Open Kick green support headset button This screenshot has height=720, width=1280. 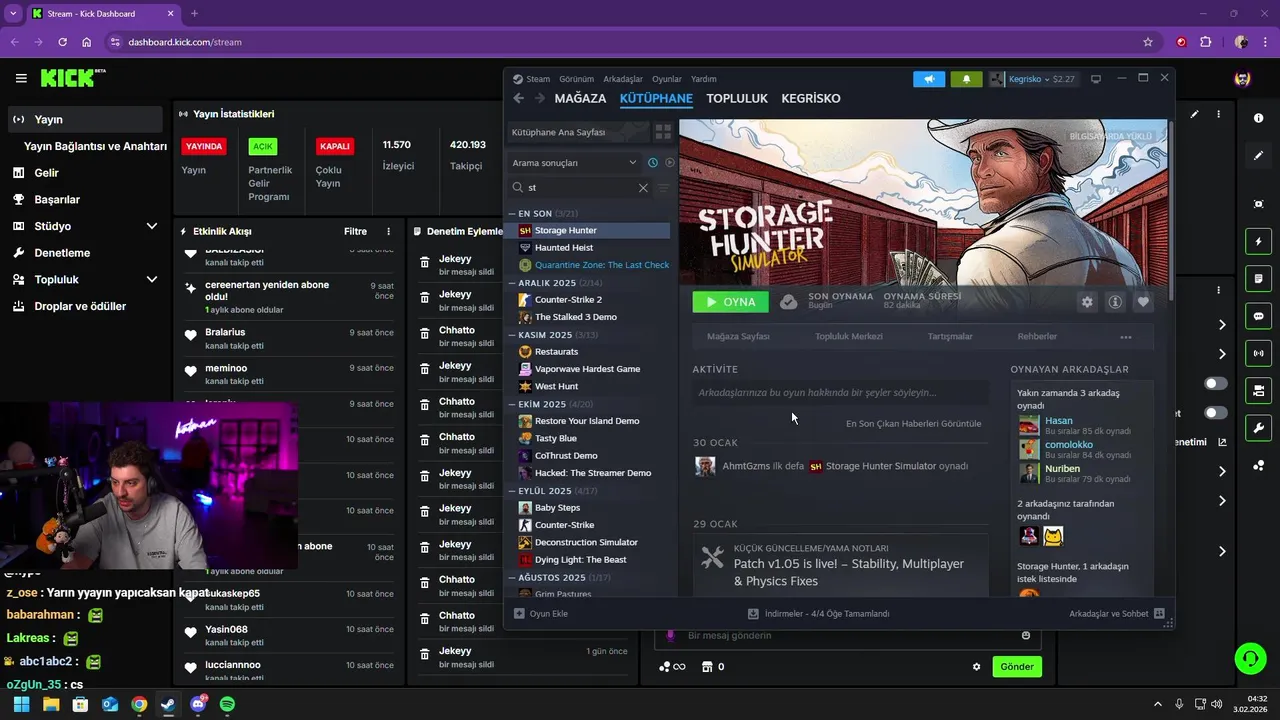click(x=1250, y=658)
